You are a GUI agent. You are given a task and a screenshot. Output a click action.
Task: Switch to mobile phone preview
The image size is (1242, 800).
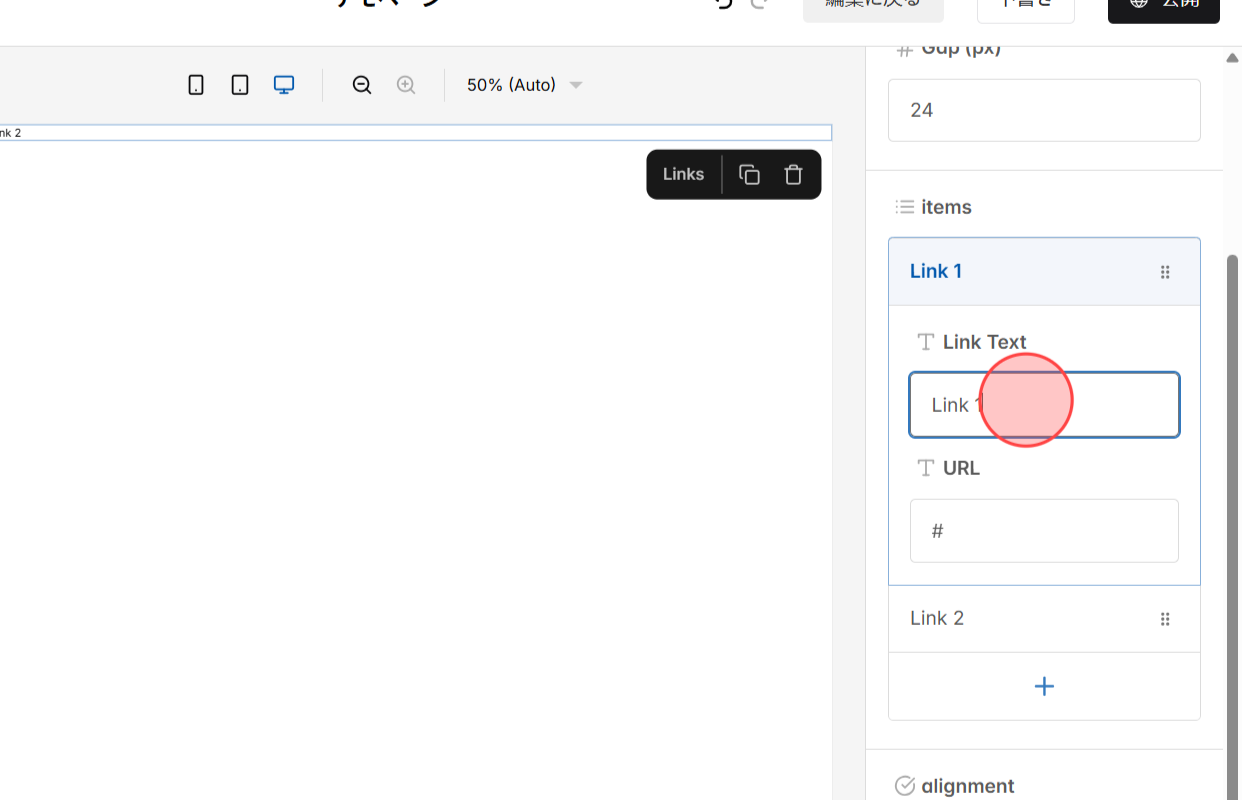(195, 84)
